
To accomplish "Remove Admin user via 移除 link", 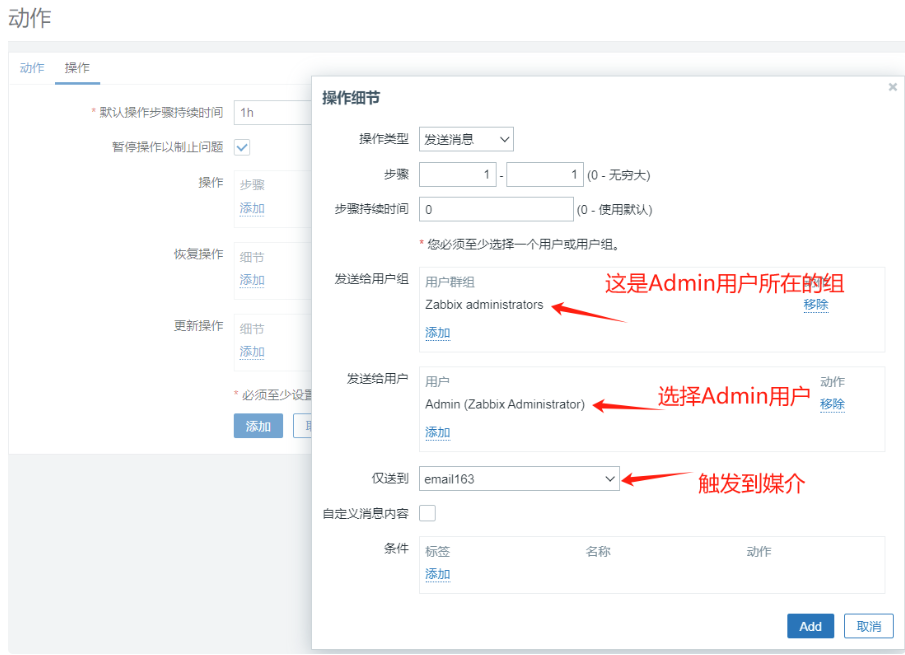I will point(832,404).
